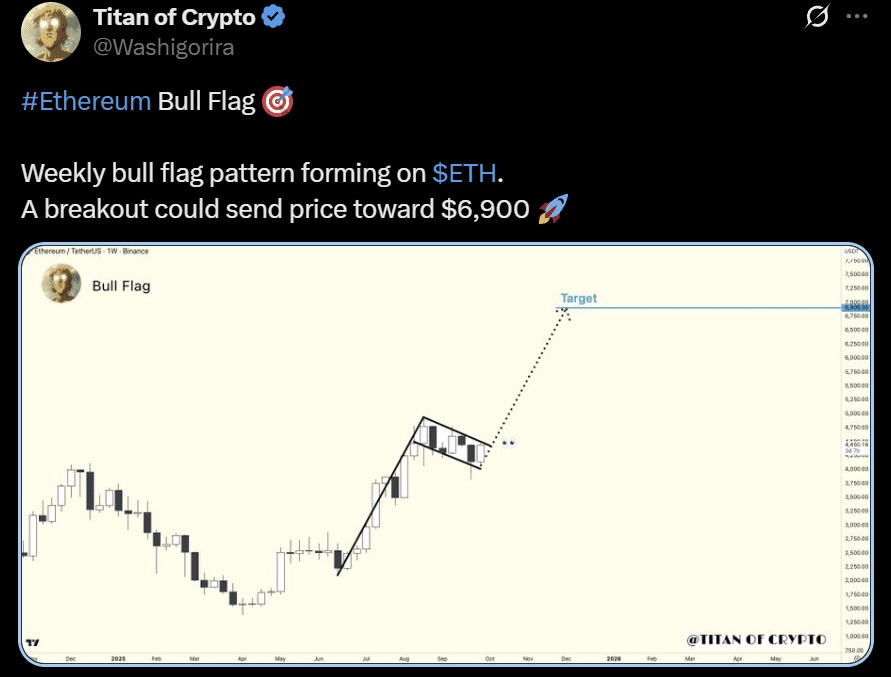This screenshot has width=891, height=677.
Task: Open the $ETH cashtag link
Action: click(464, 173)
